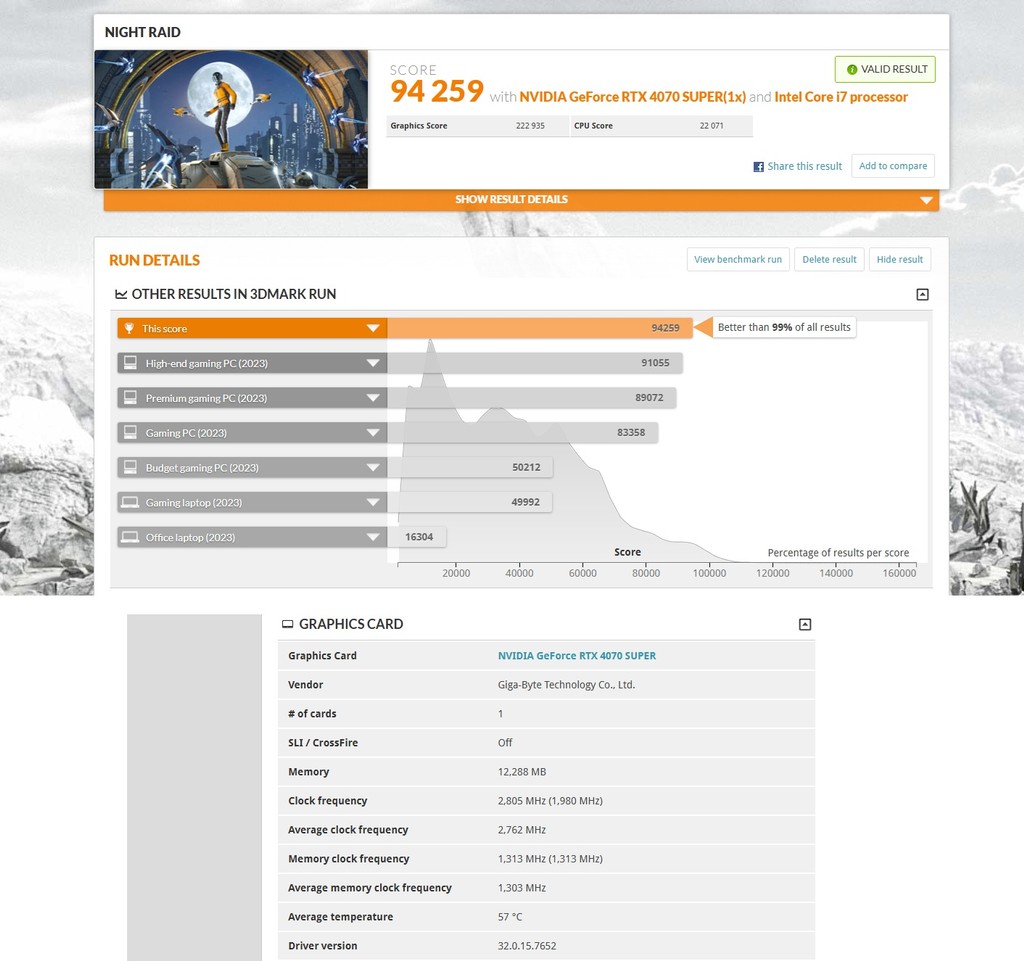The width and height of the screenshot is (1024, 961).
Task: Click the orange 94259 score bar
Action: click(x=539, y=328)
